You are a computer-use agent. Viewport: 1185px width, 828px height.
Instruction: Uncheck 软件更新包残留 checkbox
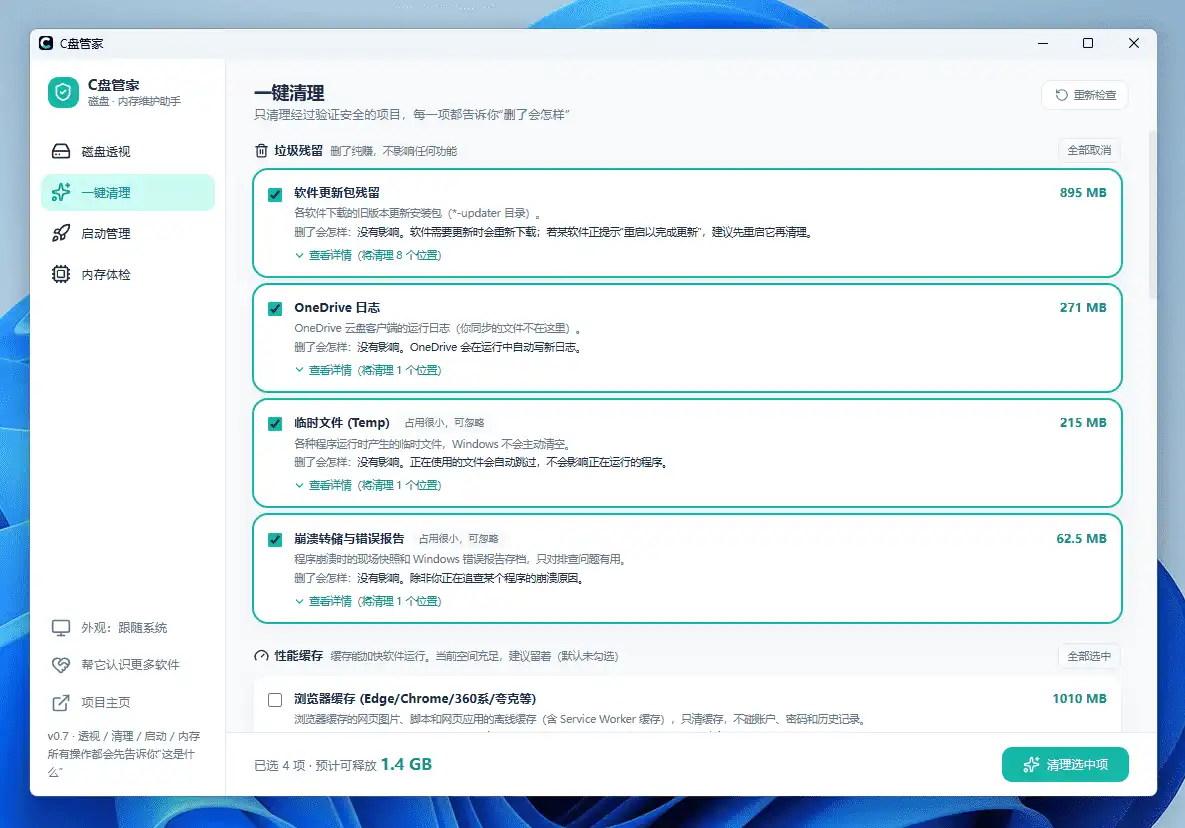275,194
